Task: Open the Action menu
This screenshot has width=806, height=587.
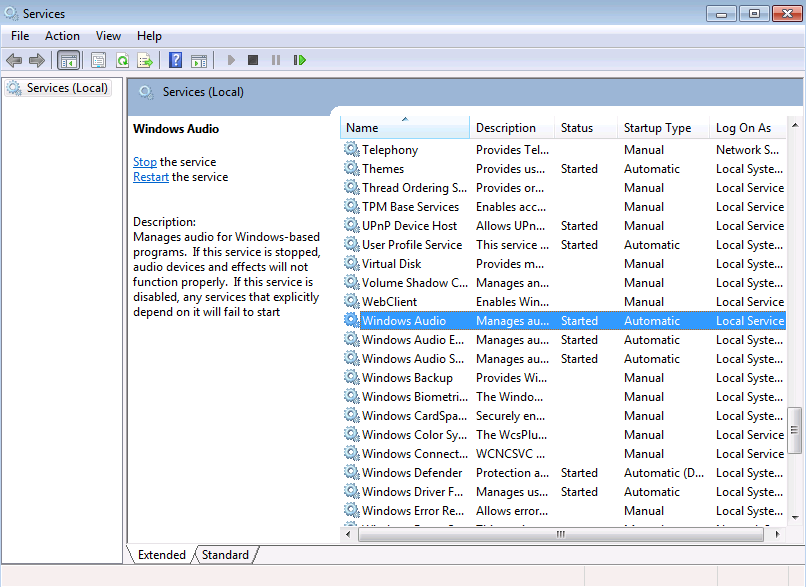Action: (x=62, y=36)
